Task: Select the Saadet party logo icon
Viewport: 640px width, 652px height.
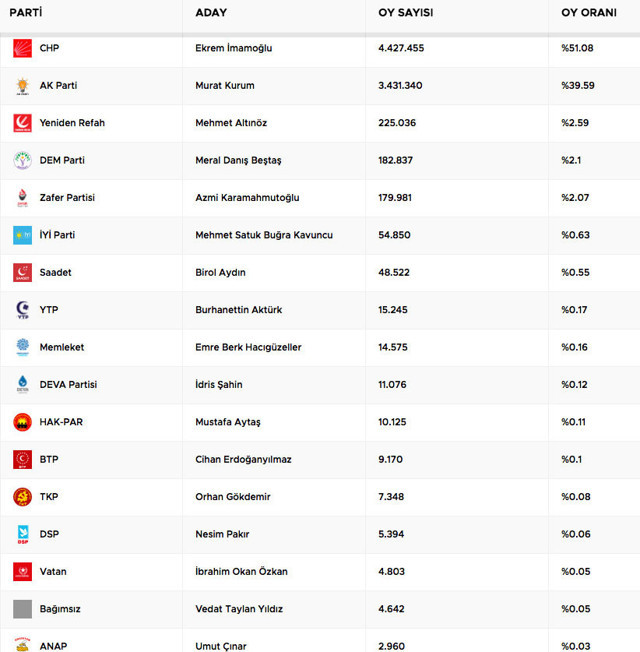Action: point(22,273)
